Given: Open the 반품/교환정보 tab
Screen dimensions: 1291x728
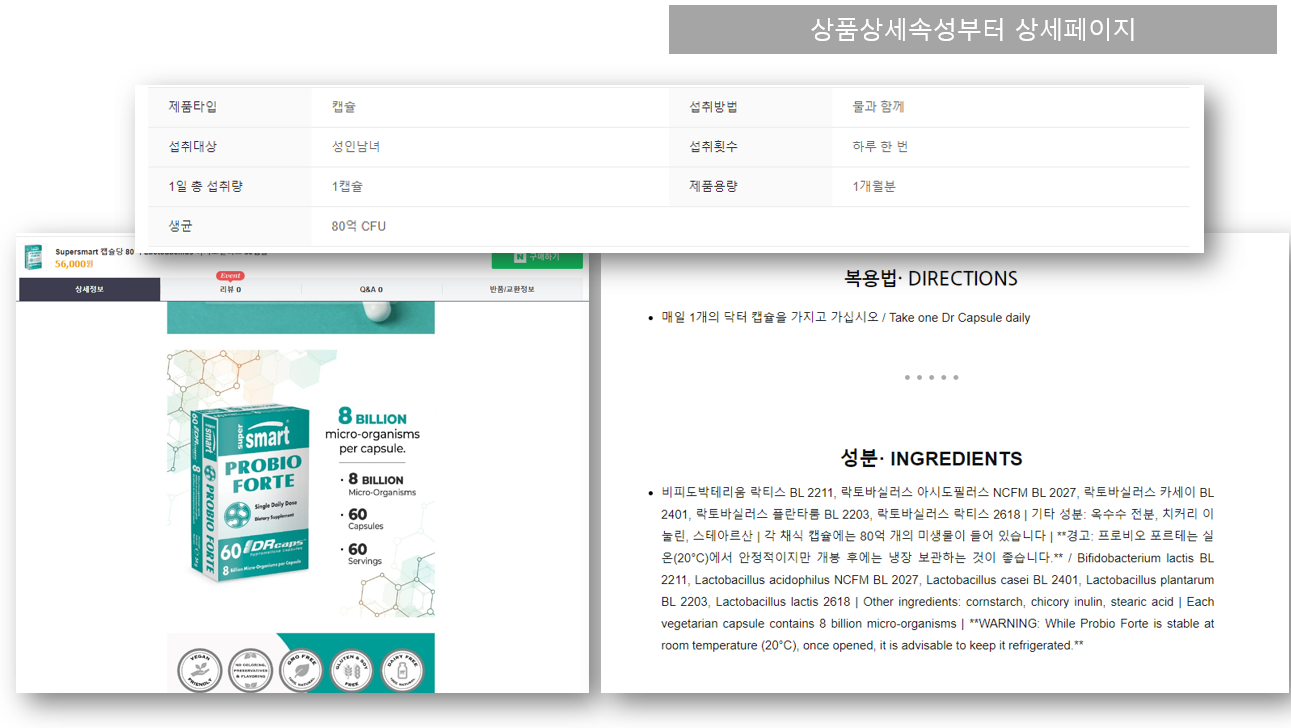Looking at the screenshot, I should [x=511, y=290].
